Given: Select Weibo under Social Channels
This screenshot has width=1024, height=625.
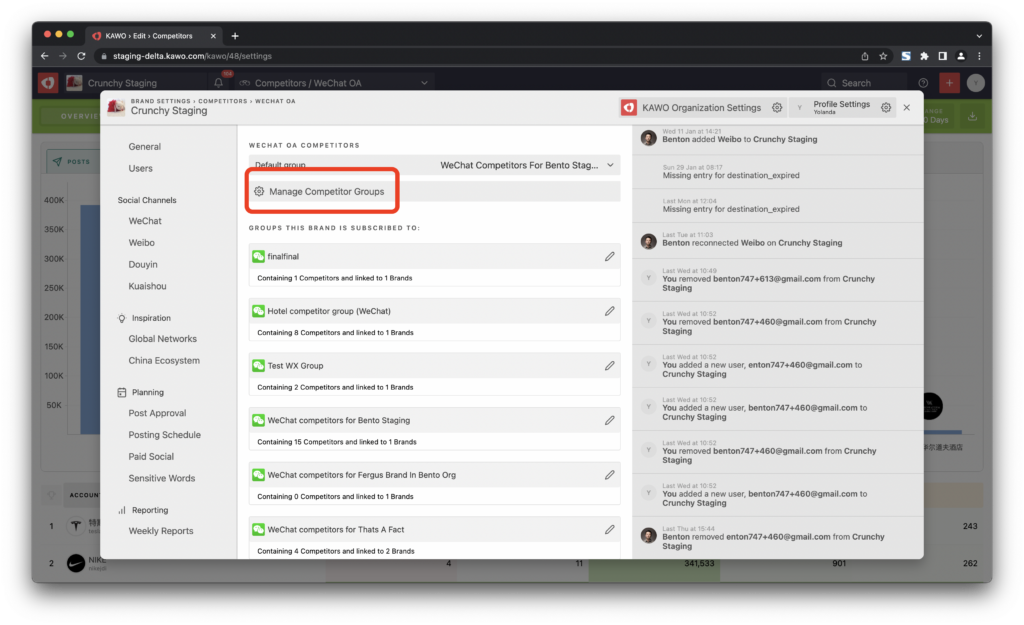Looking at the screenshot, I should click(142, 243).
